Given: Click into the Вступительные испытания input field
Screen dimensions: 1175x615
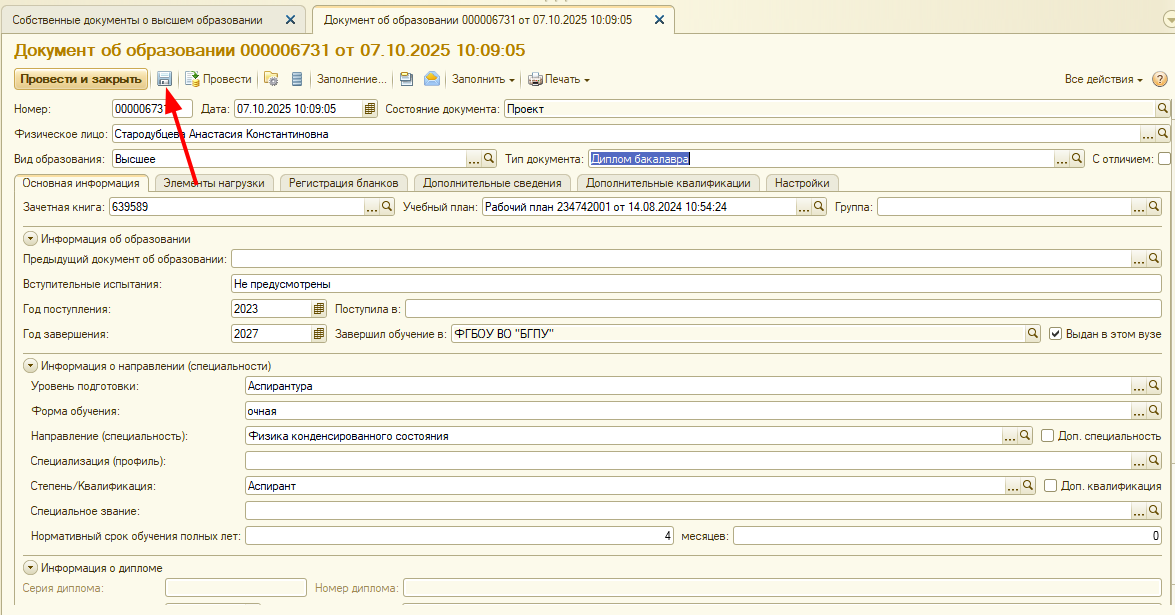Looking at the screenshot, I should point(695,284).
